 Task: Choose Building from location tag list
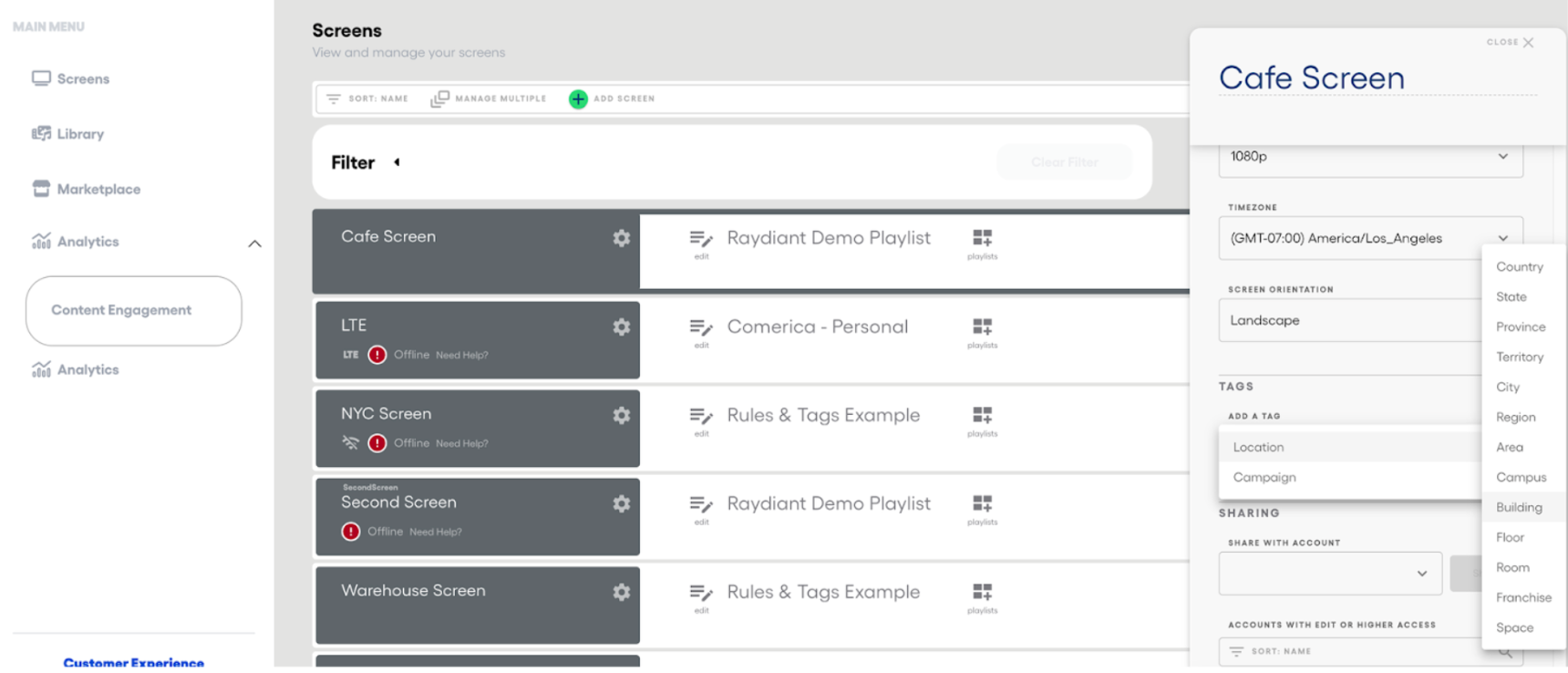point(1523,507)
